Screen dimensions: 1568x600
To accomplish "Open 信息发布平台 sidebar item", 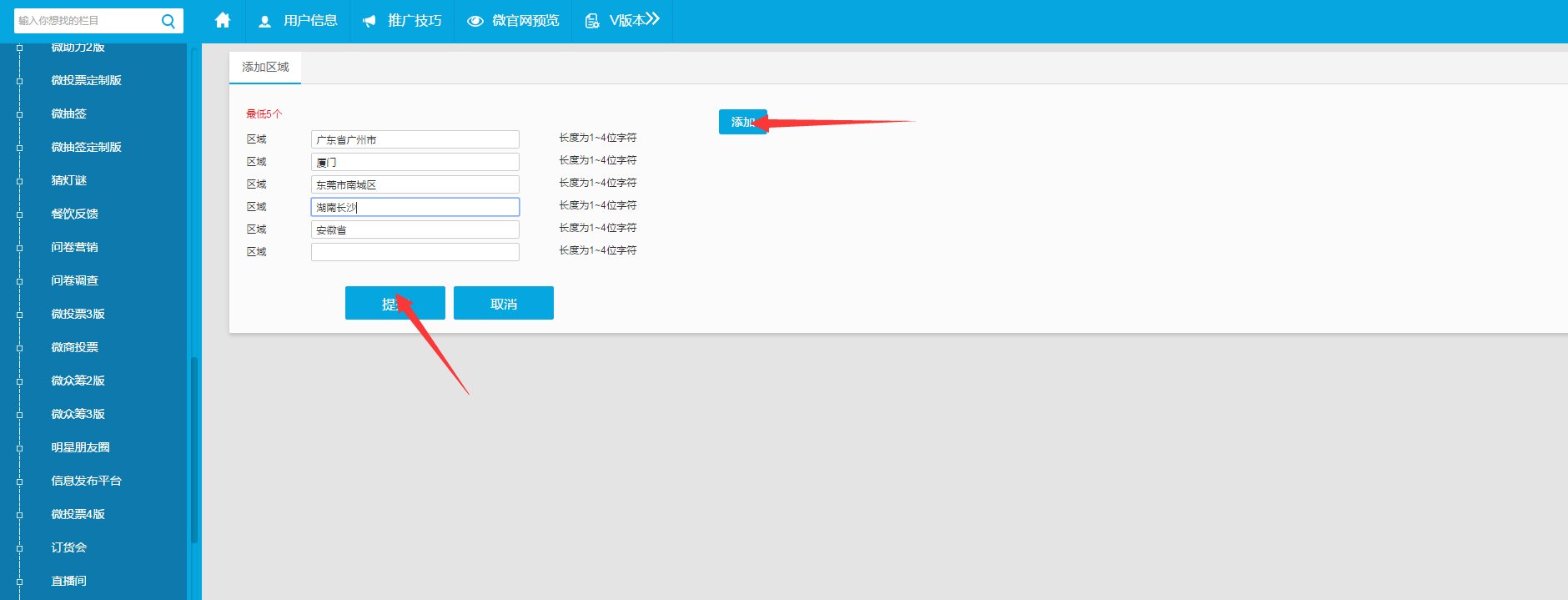I will tap(86, 481).
